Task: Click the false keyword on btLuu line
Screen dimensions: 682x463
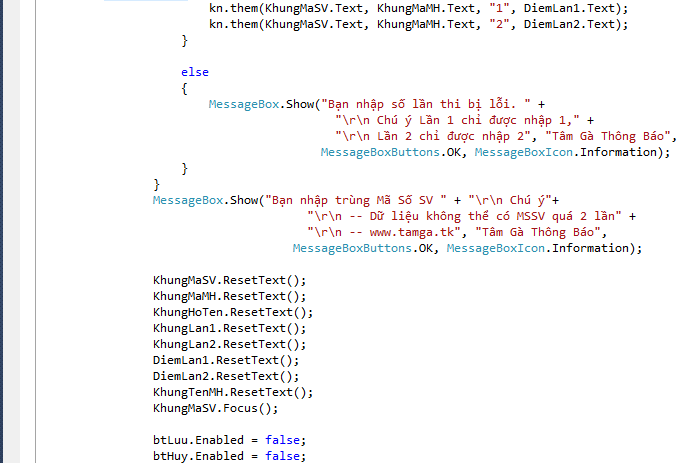Action: coord(282,440)
